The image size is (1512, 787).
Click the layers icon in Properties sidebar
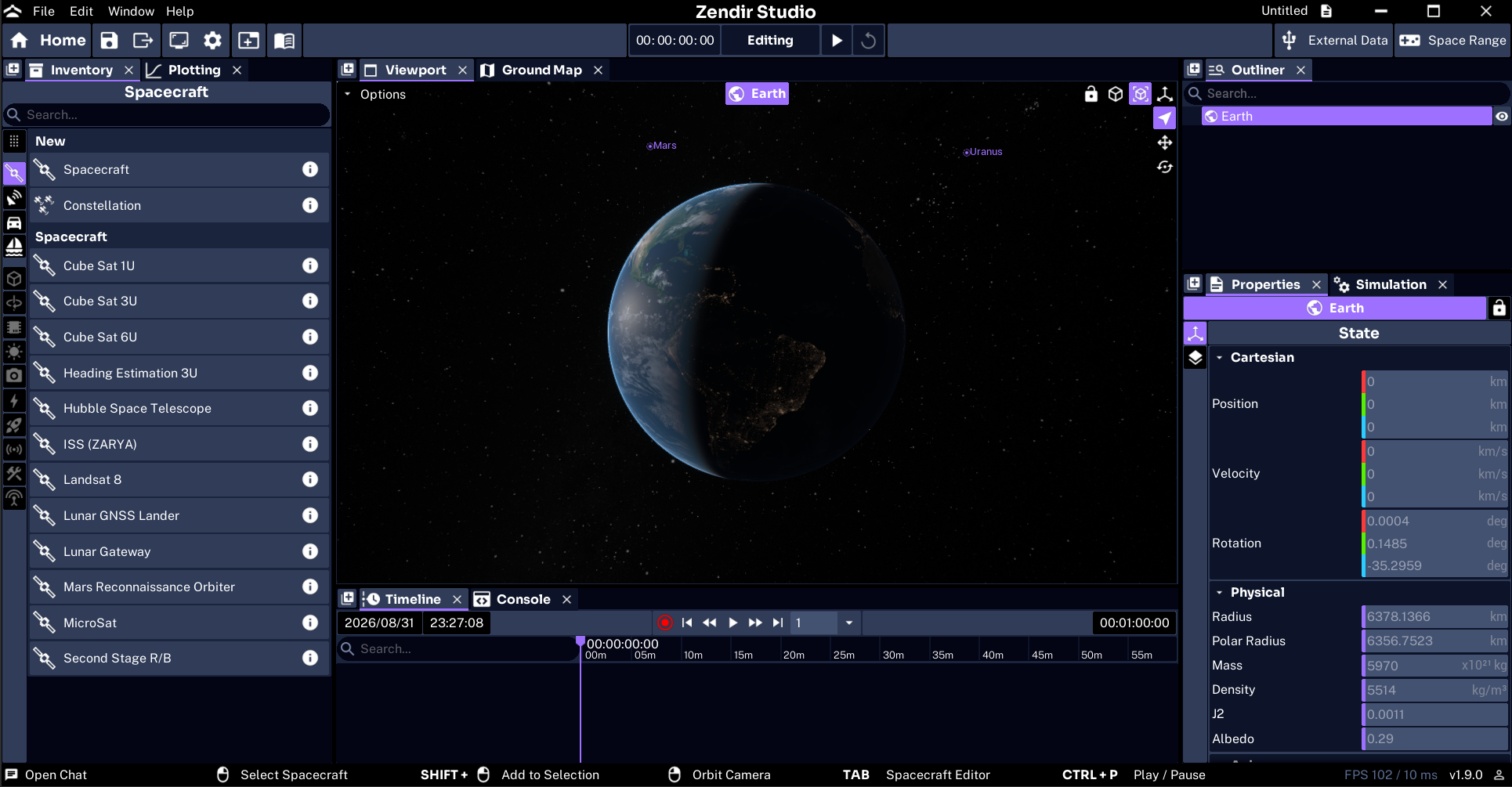tap(1195, 358)
